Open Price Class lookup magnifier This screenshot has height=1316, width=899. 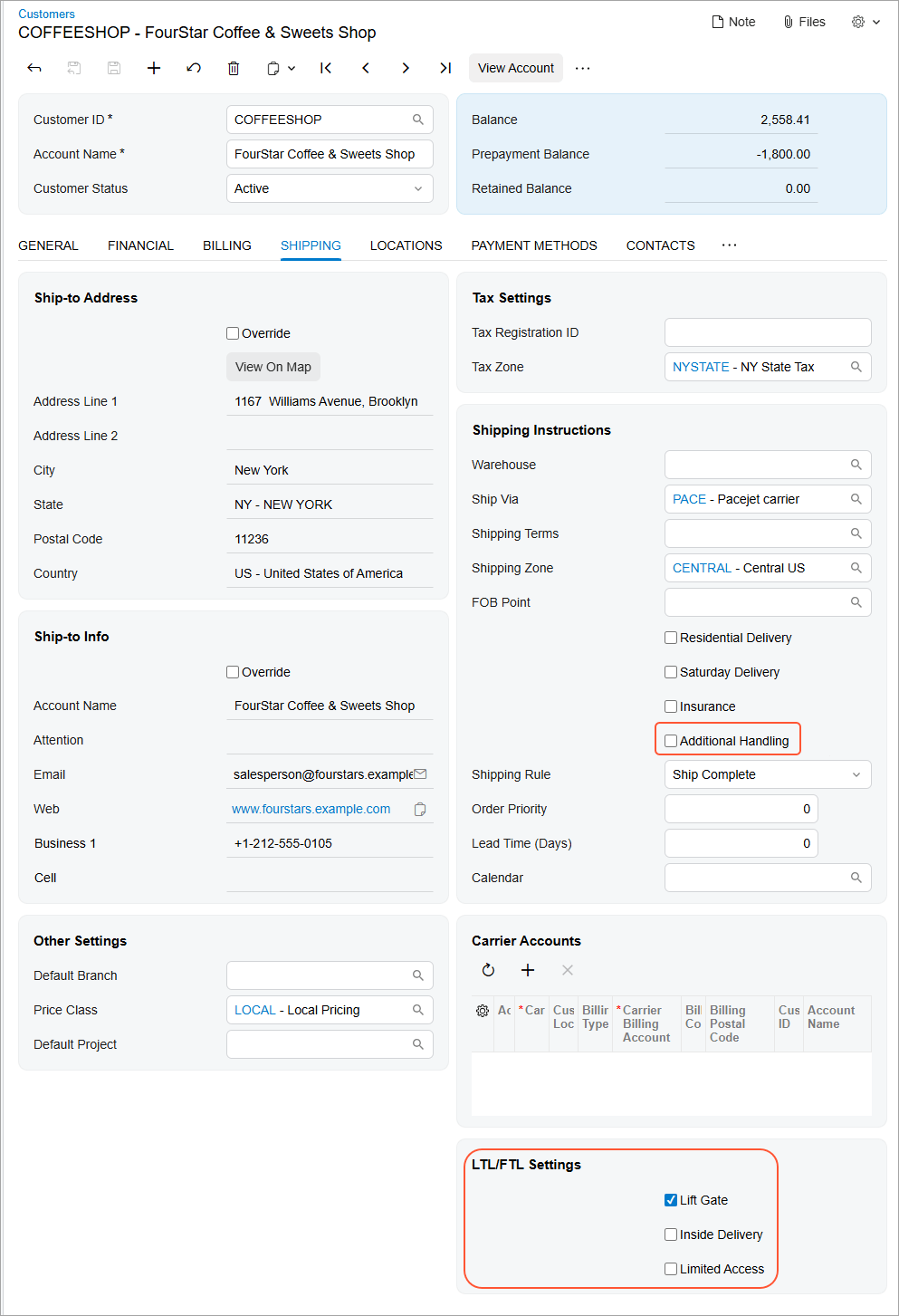418,1010
